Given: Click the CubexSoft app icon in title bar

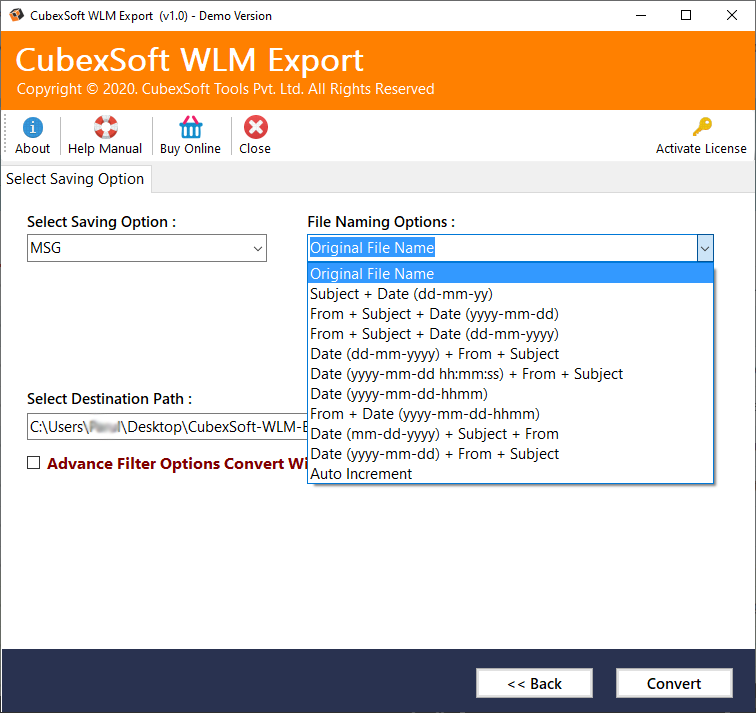Looking at the screenshot, I should click(15, 15).
